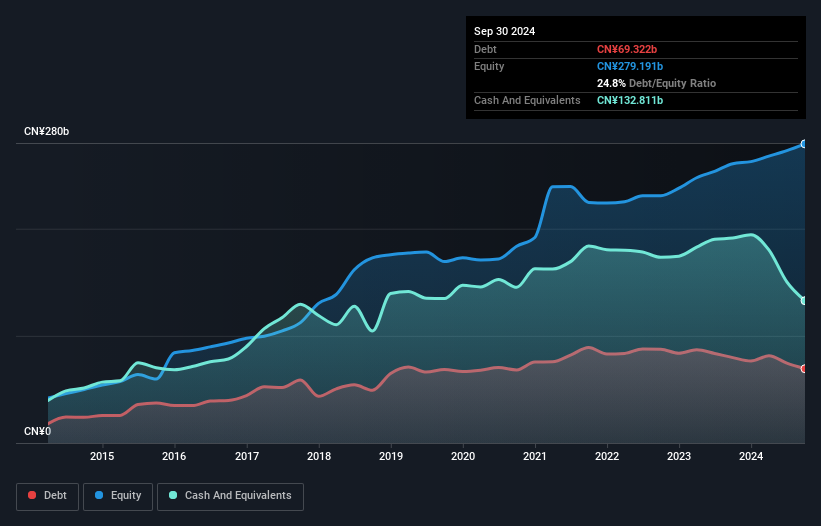Screen dimensions: 821x526
Task: Click the CN¥132.811b cash value
Action: (630, 100)
